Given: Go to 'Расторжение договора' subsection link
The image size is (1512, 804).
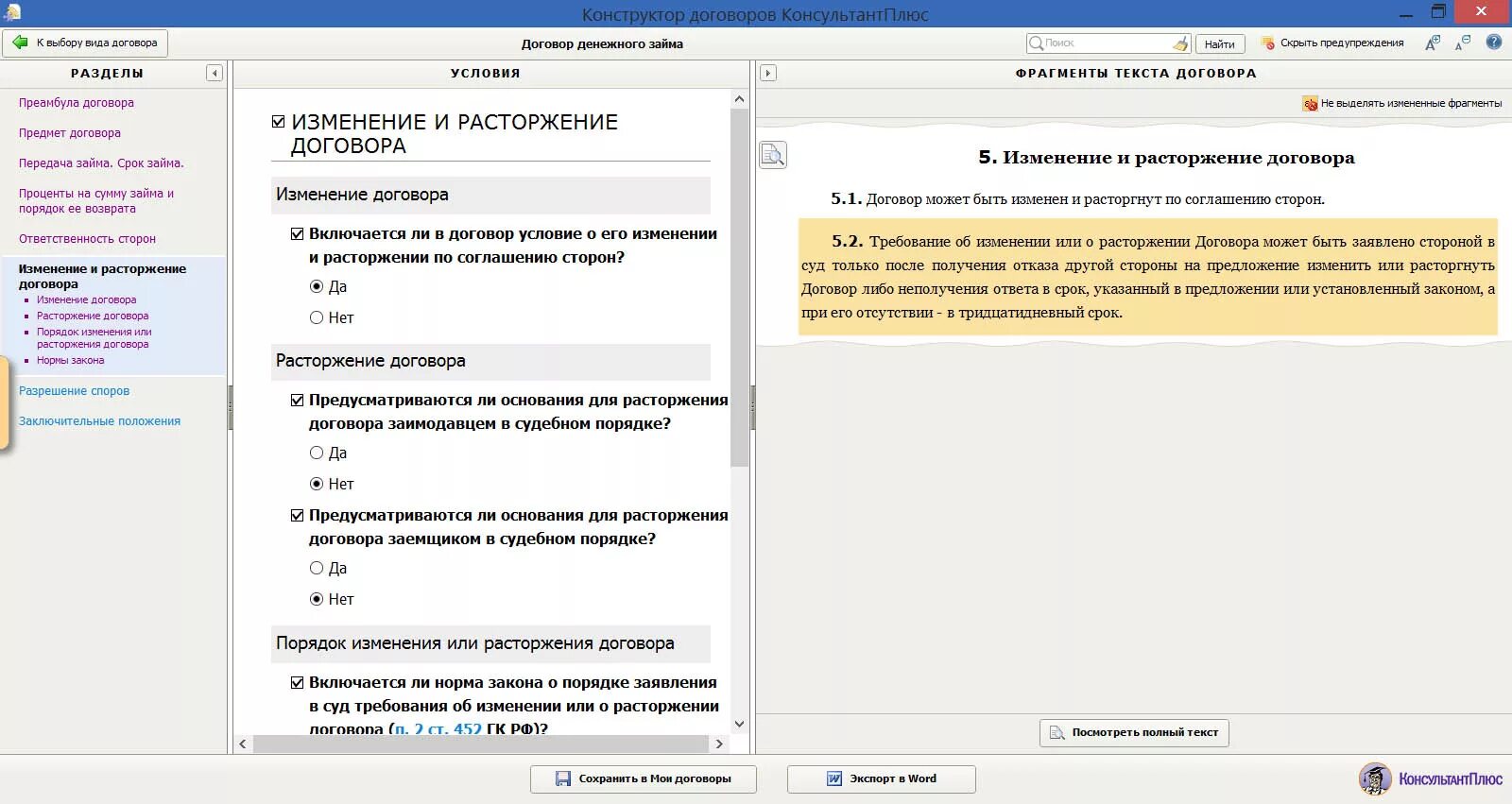Looking at the screenshot, I should click(x=93, y=316).
